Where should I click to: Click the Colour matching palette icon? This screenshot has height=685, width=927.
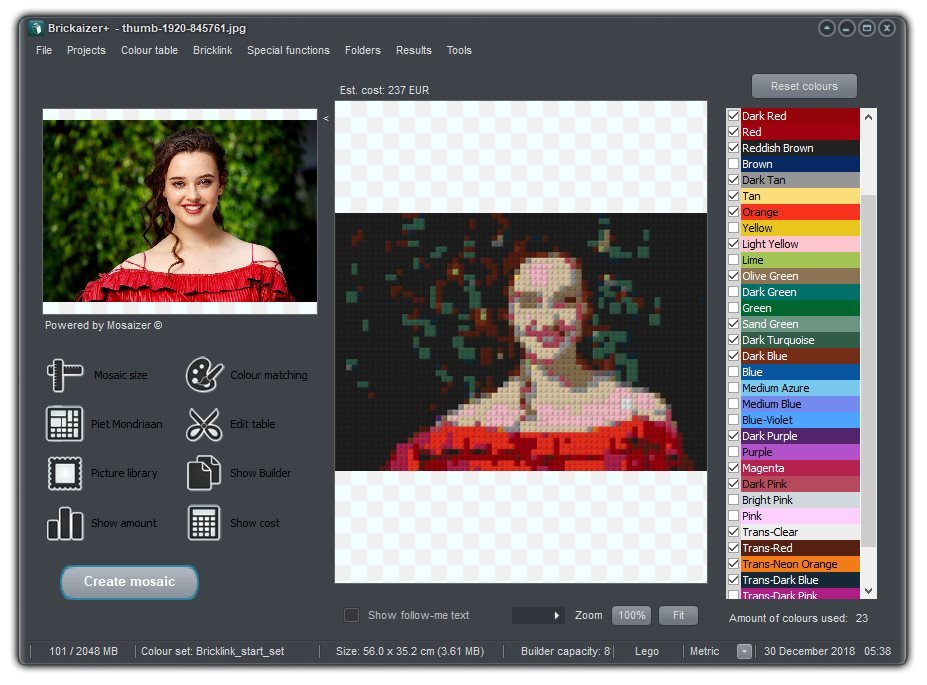click(204, 375)
